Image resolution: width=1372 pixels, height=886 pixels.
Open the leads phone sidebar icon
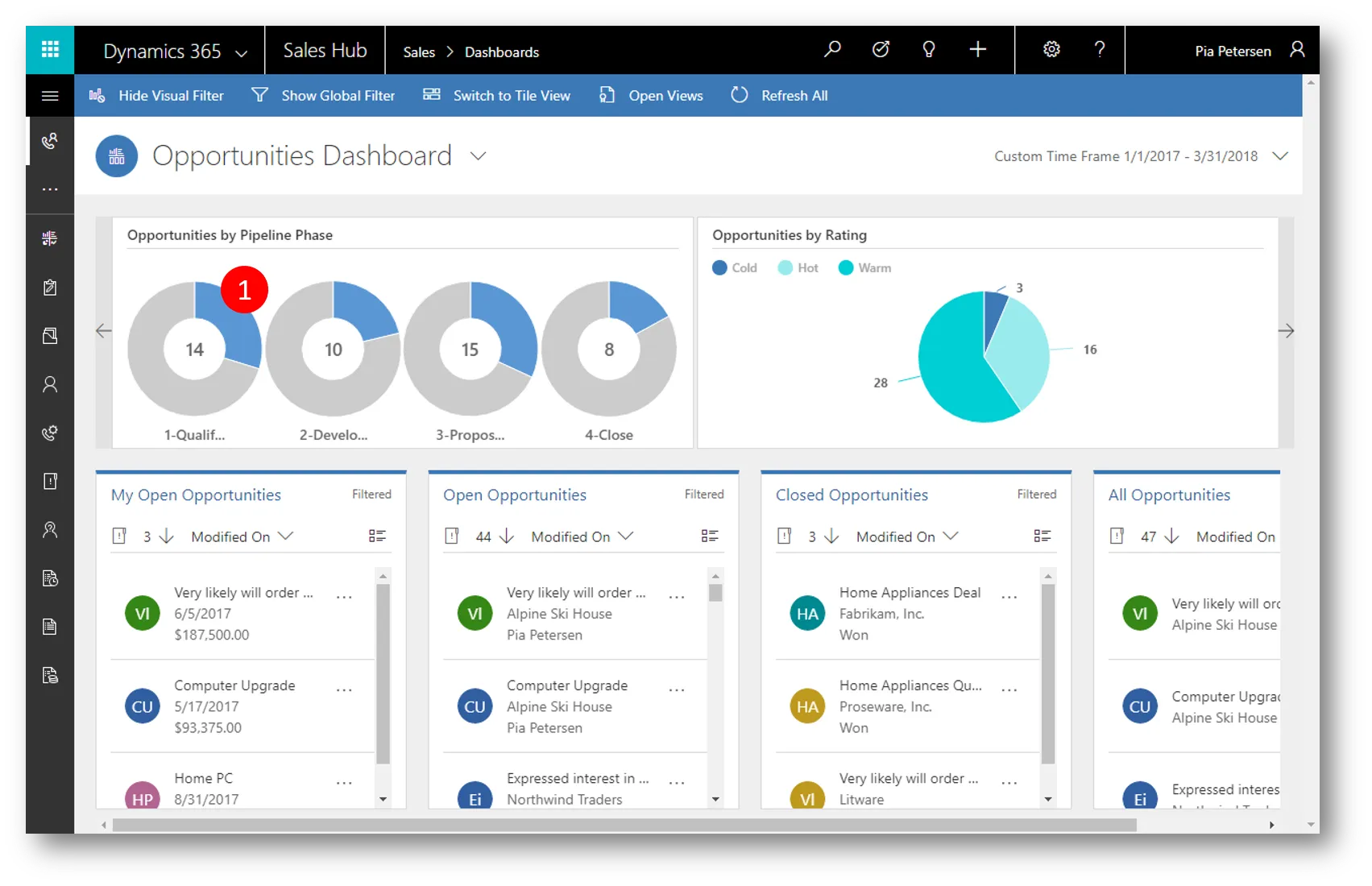point(50,433)
